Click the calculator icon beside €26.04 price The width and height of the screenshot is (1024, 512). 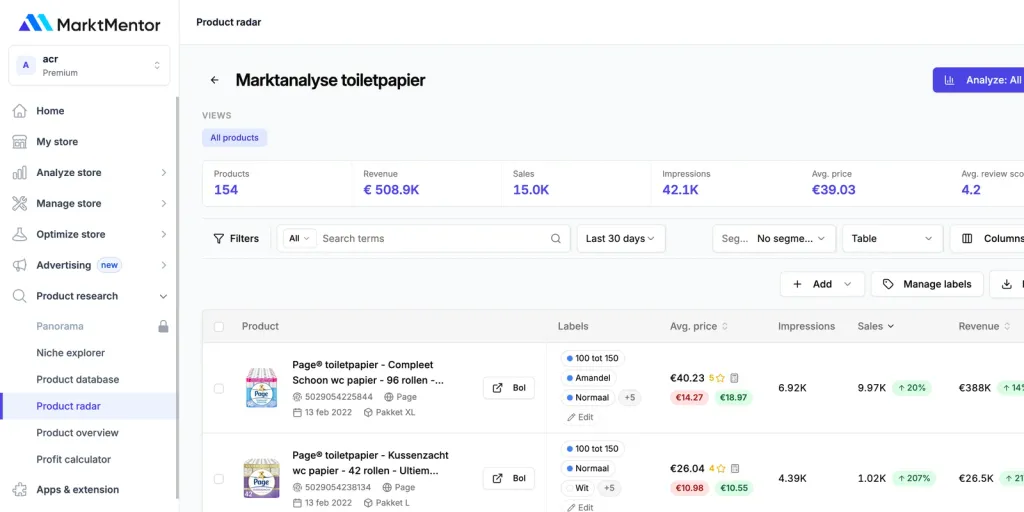[735, 468]
